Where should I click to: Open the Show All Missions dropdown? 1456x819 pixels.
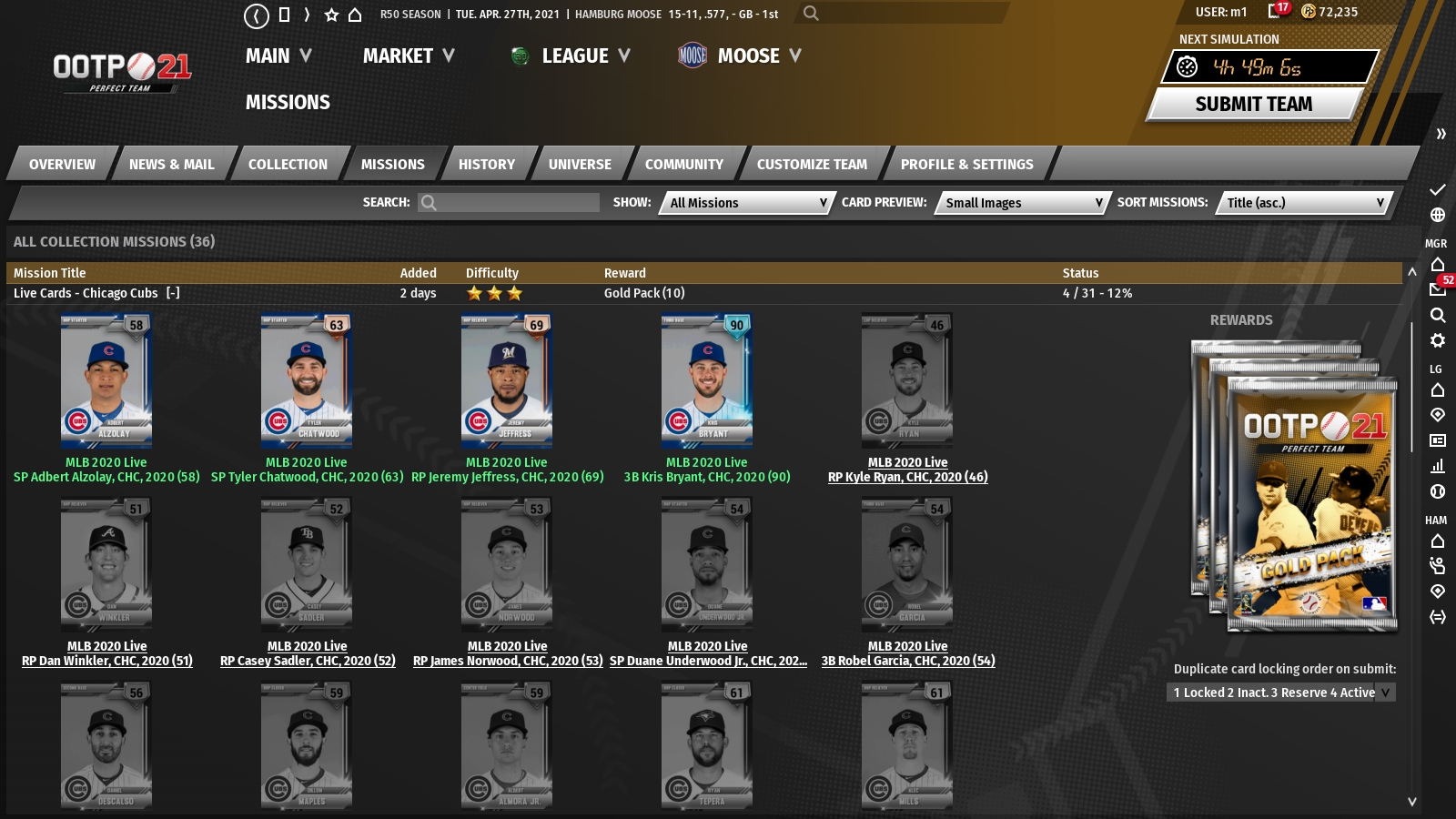[x=746, y=203]
